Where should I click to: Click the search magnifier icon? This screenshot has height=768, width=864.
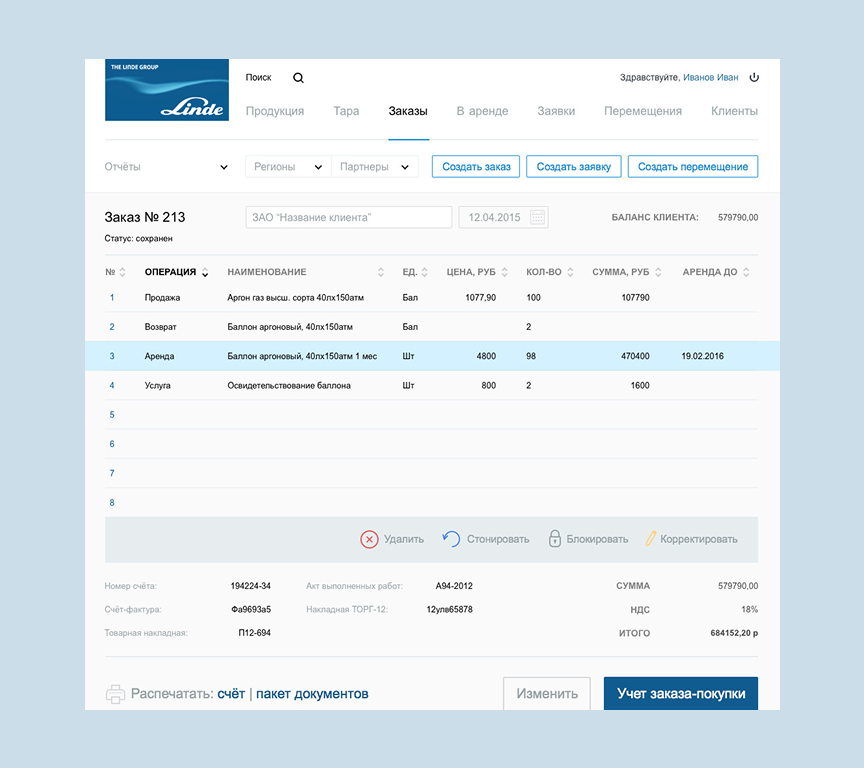(x=298, y=78)
